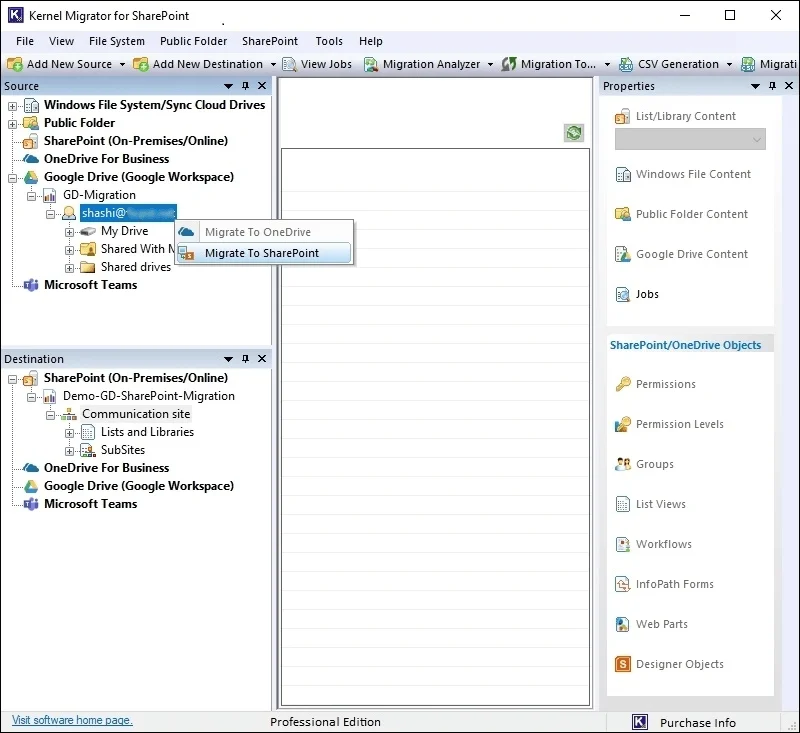Pin the Properties pane with pushpin icon
This screenshot has height=733, width=800.
coord(772,86)
